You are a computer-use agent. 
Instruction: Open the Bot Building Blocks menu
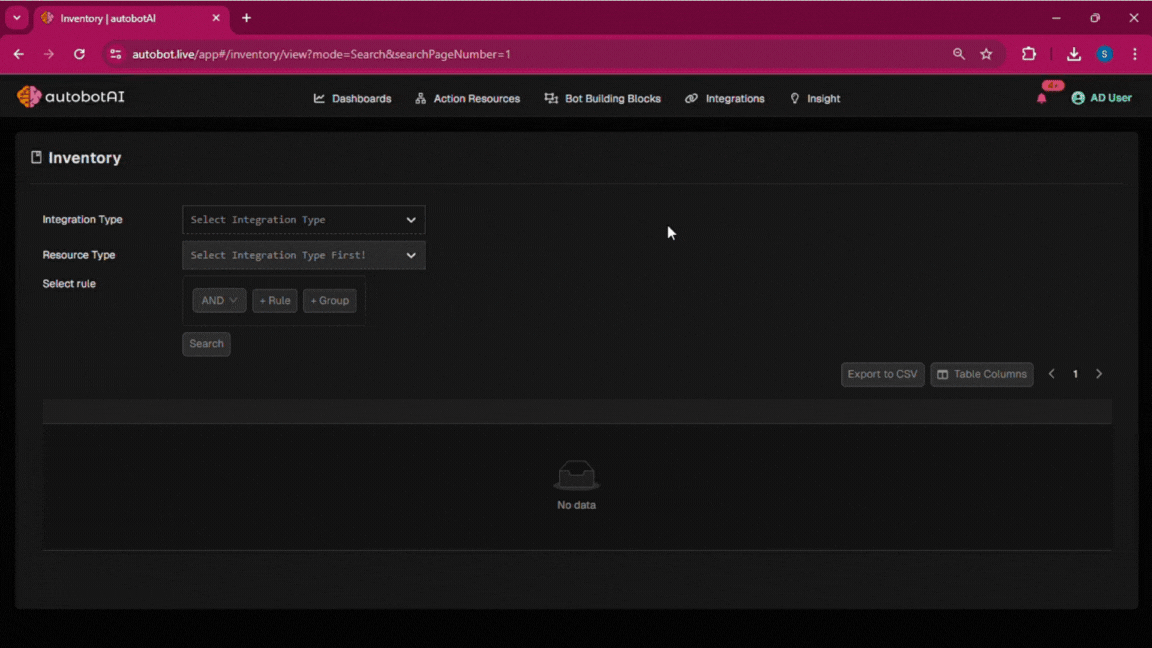(x=602, y=98)
